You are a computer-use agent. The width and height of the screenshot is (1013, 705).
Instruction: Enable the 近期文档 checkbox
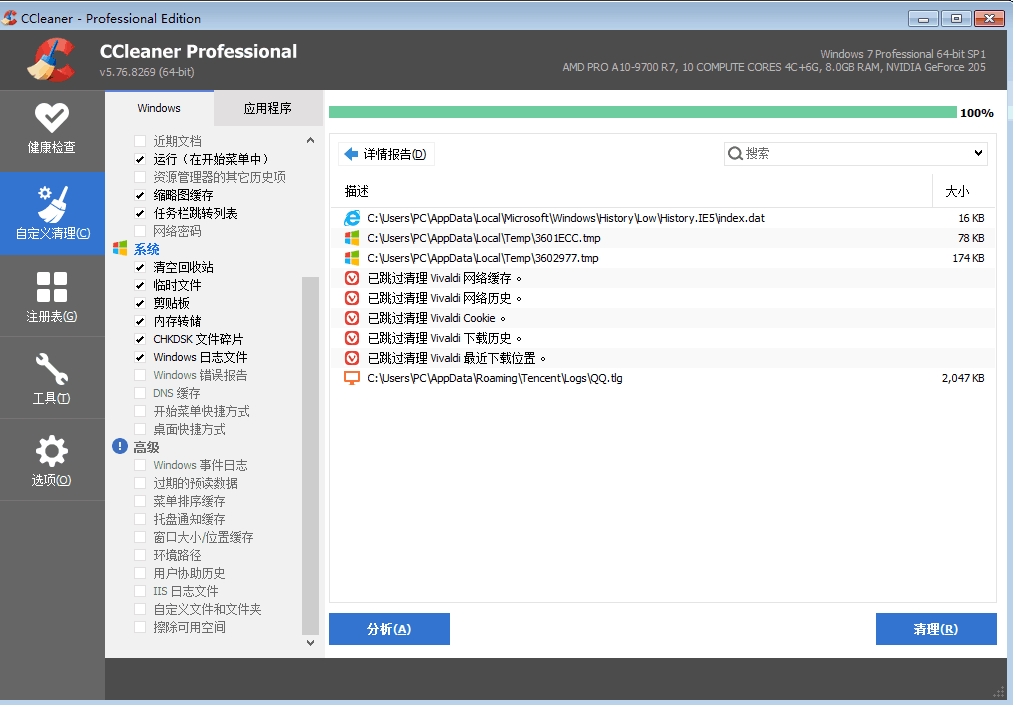coord(140,141)
